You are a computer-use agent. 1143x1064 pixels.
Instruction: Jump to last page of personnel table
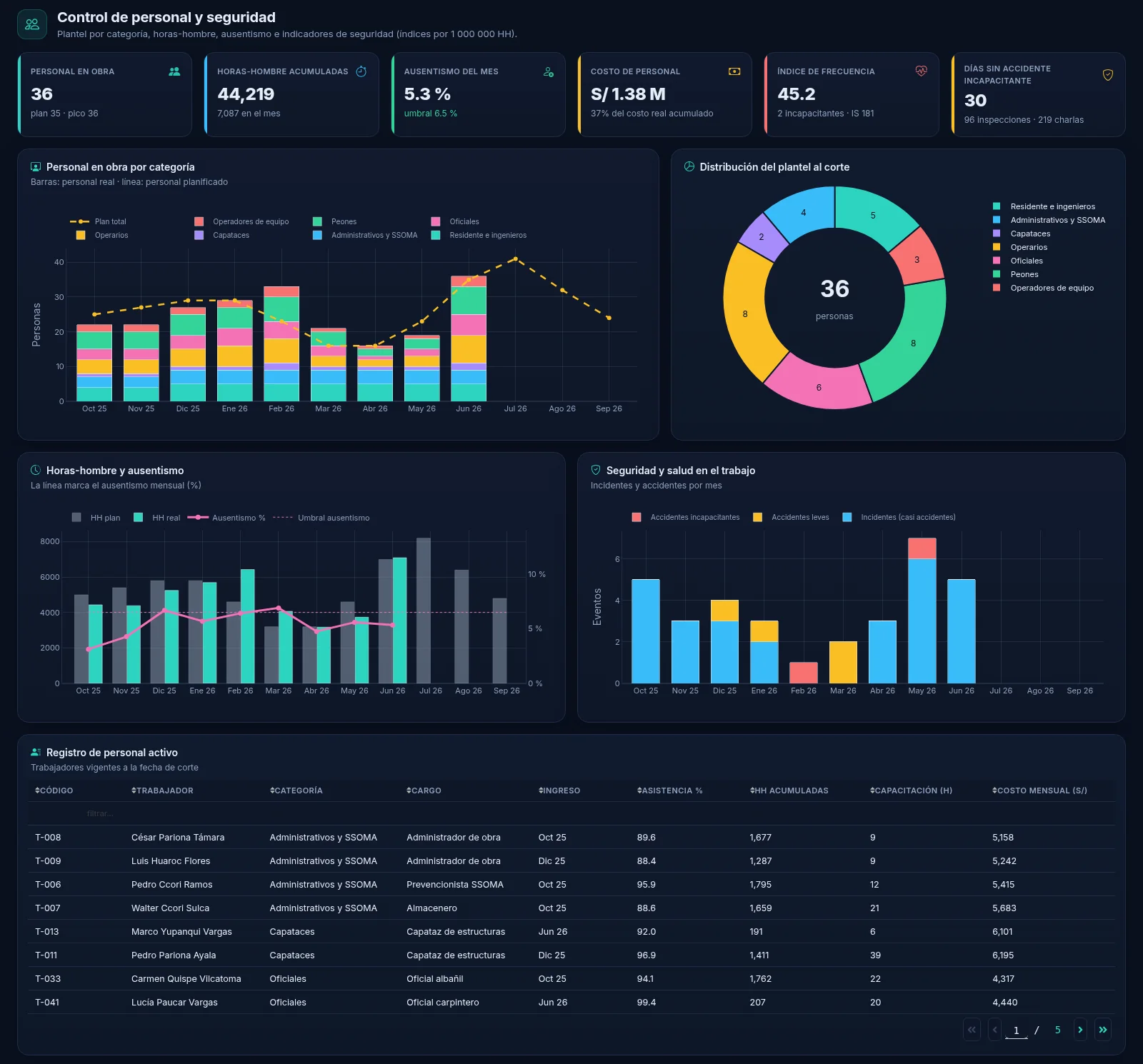click(x=1103, y=1030)
